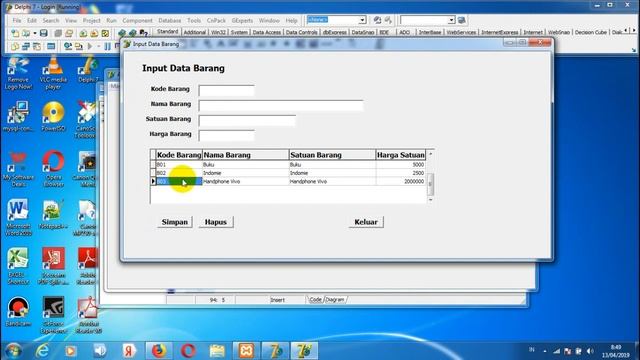Open the dropdown arrow beside Run icon
Screen dimensions: 640x360
pyautogui.click(x=98, y=47)
